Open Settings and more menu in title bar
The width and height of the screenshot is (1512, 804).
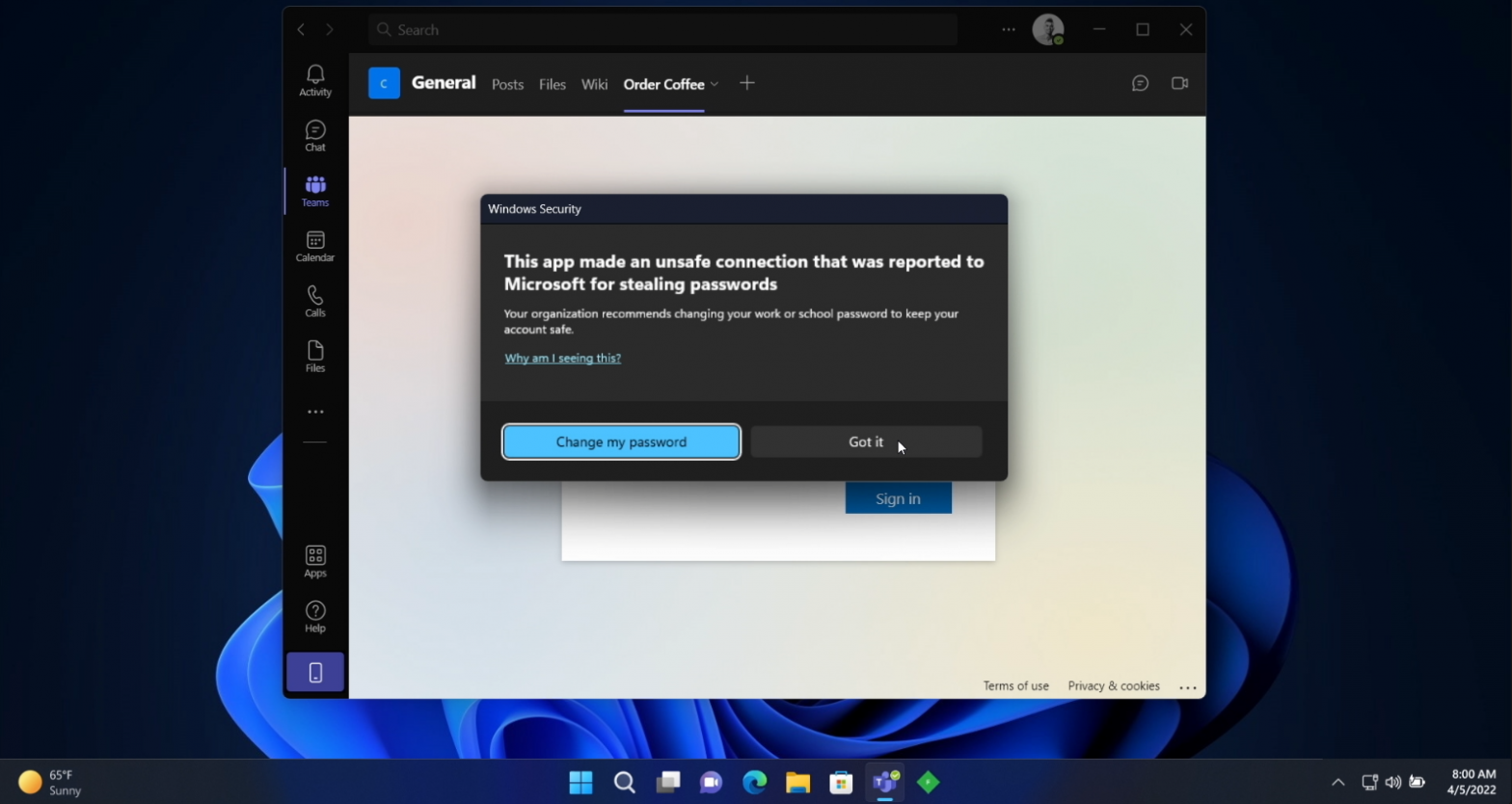tap(1009, 30)
